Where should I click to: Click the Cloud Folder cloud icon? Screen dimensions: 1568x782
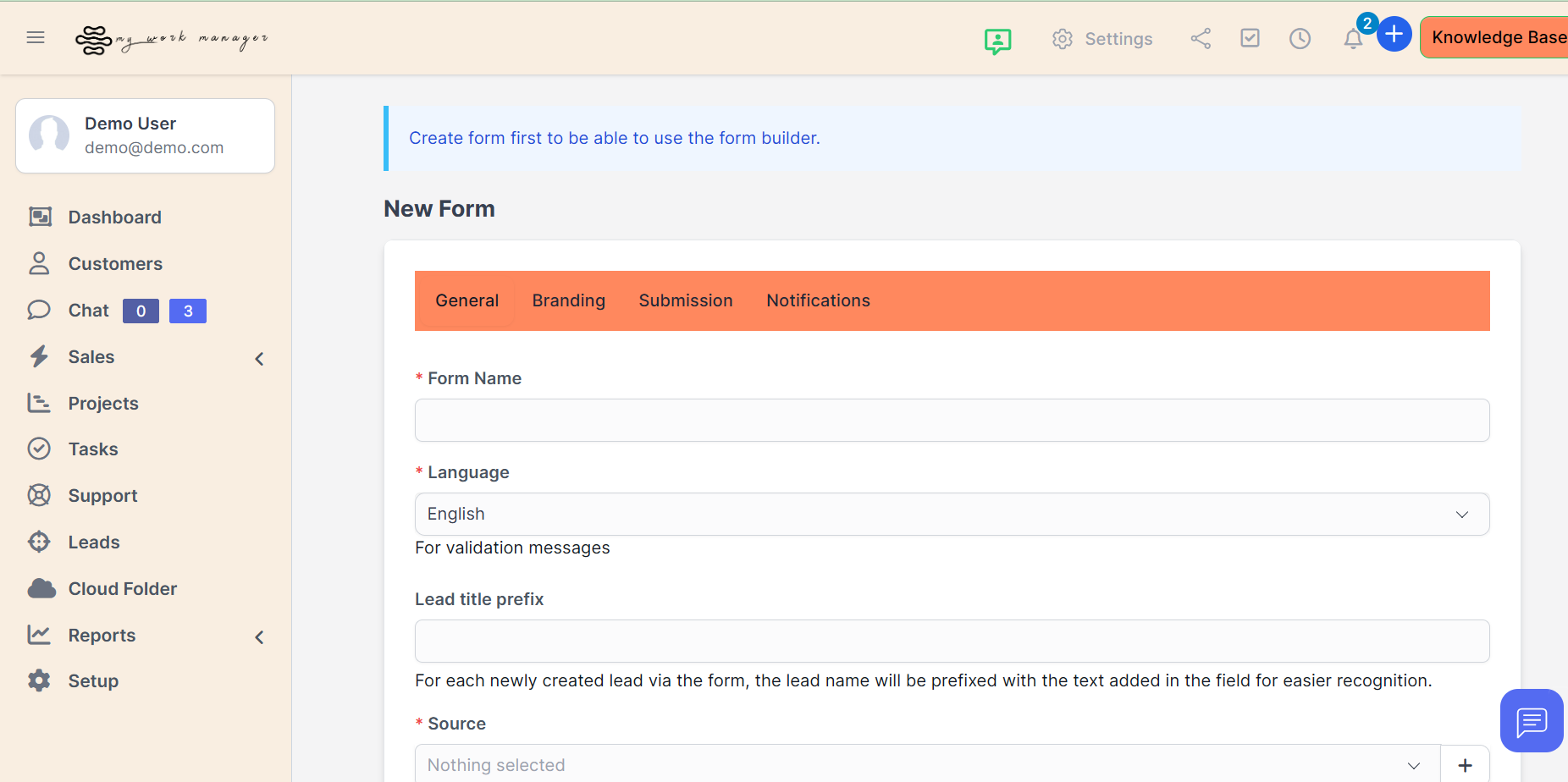41,588
